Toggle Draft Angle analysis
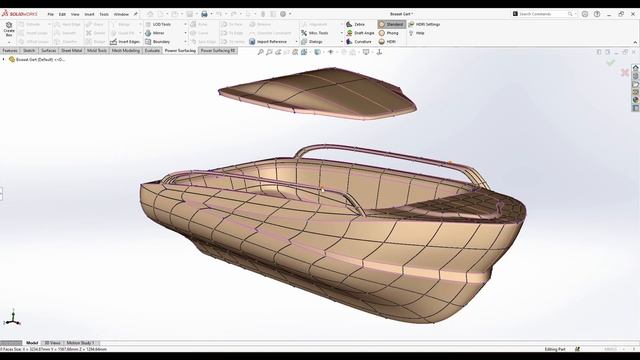 (360, 33)
